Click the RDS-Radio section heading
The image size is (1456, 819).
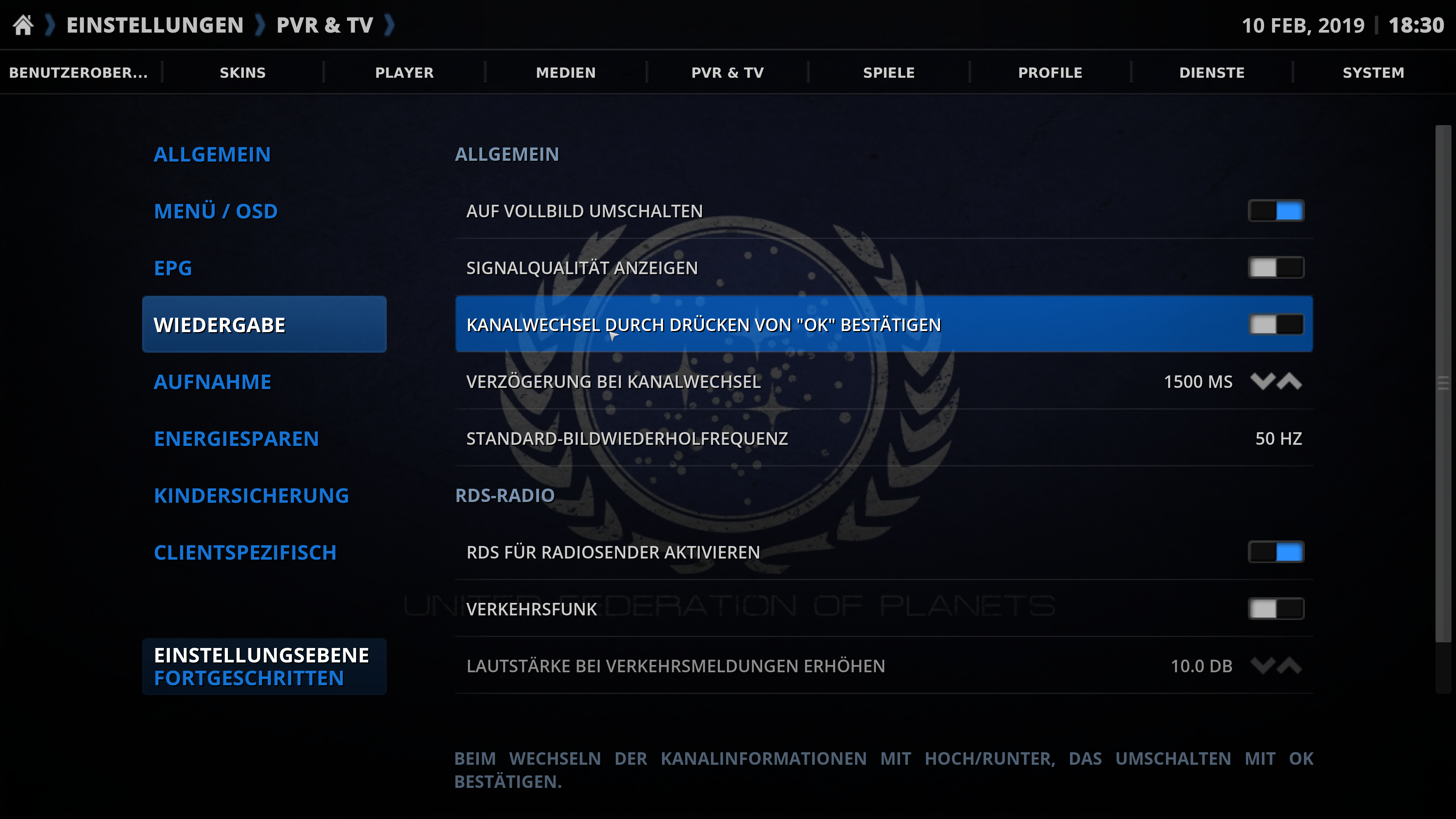tap(505, 495)
